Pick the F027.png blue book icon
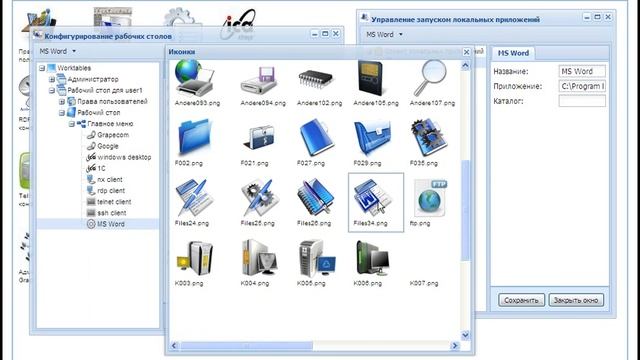Screen dimensions: 640x360 [x=317, y=137]
